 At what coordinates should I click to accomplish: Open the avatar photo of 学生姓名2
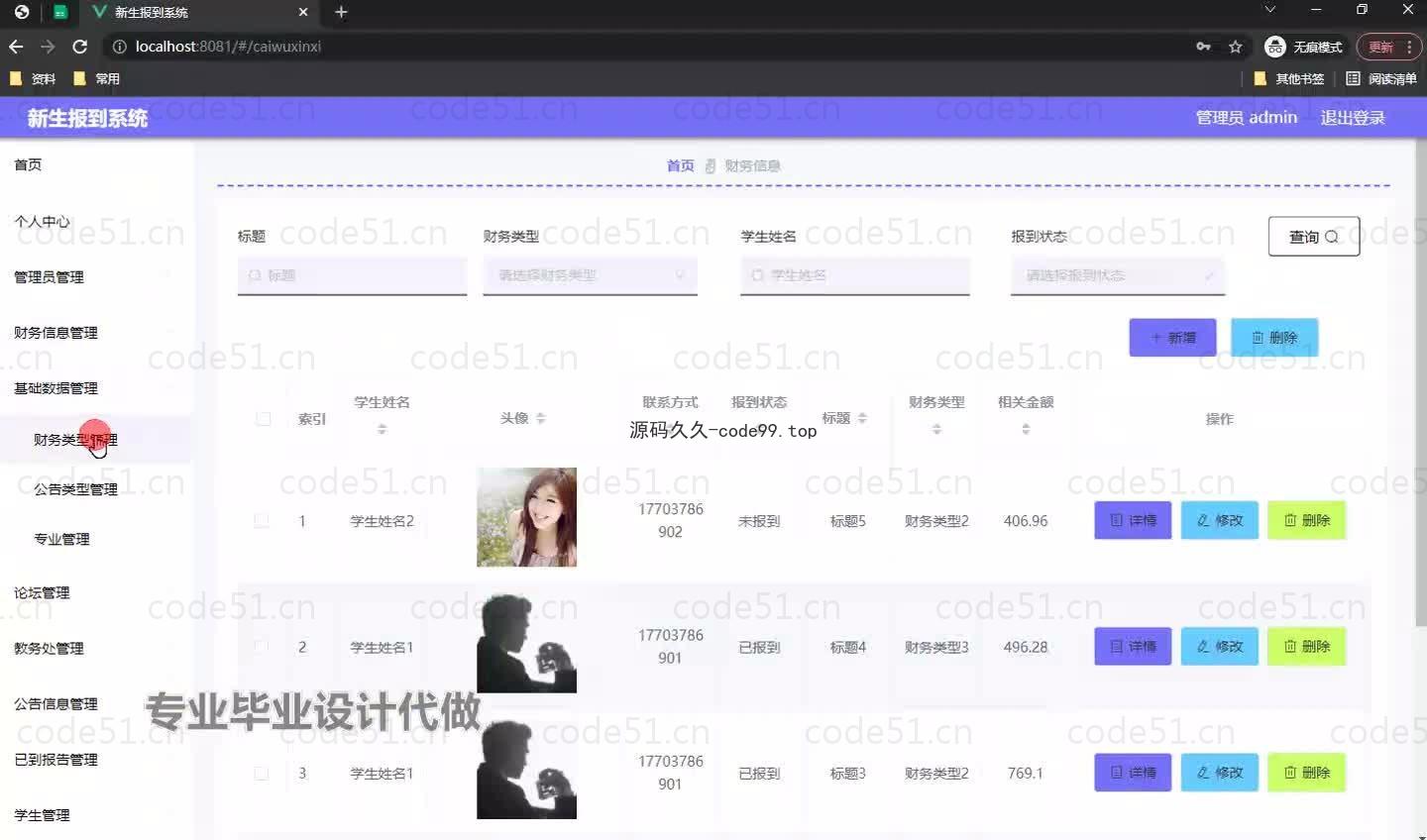point(526,517)
